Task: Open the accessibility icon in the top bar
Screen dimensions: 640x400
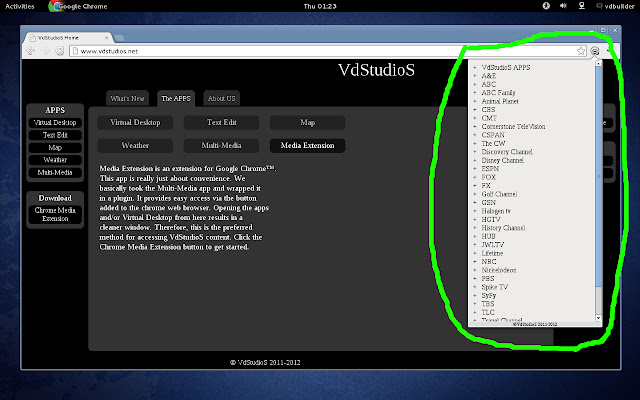Action: click(x=546, y=6)
